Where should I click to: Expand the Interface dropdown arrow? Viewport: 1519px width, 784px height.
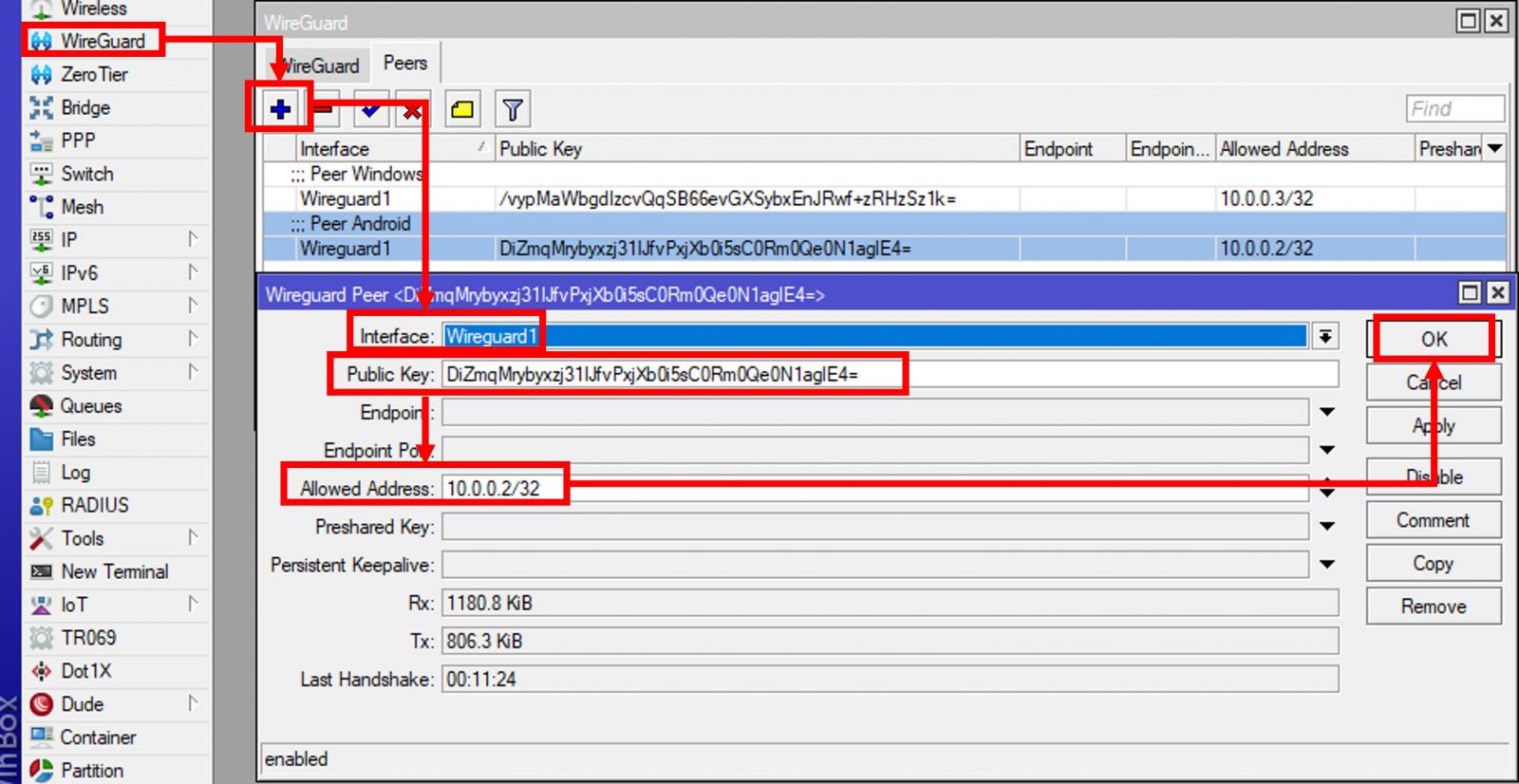(1325, 336)
